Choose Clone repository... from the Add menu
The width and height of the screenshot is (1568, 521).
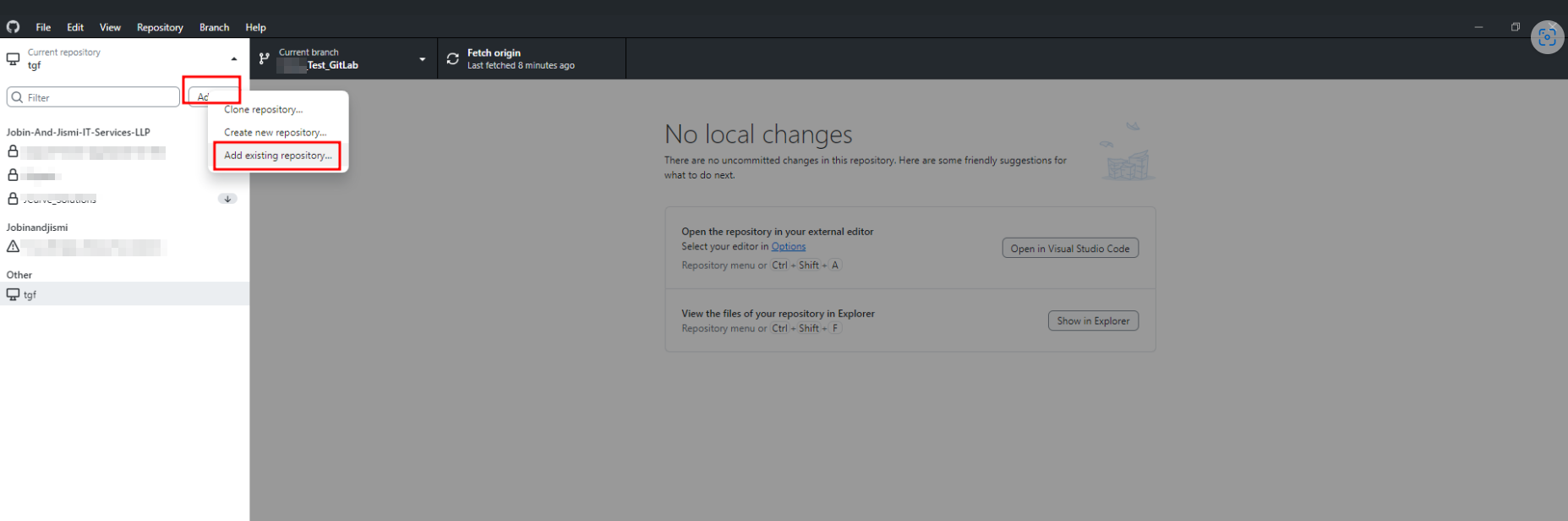[x=263, y=110]
